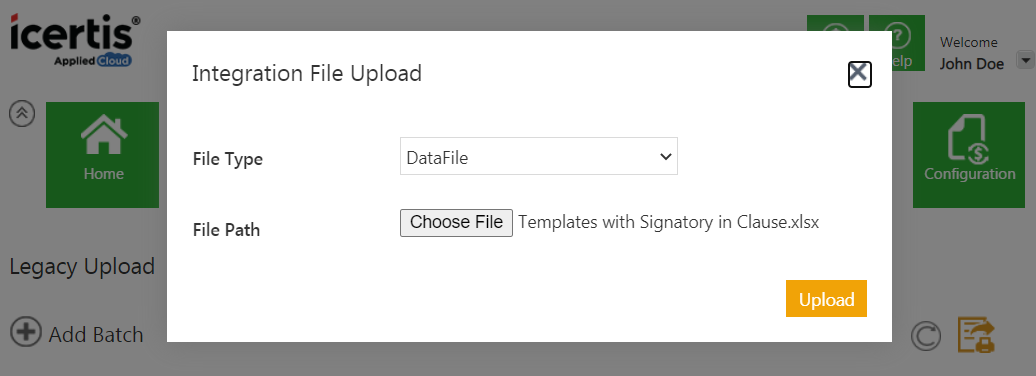
Task: Open the File Type DataFile dropdown
Action: (538, 157)
